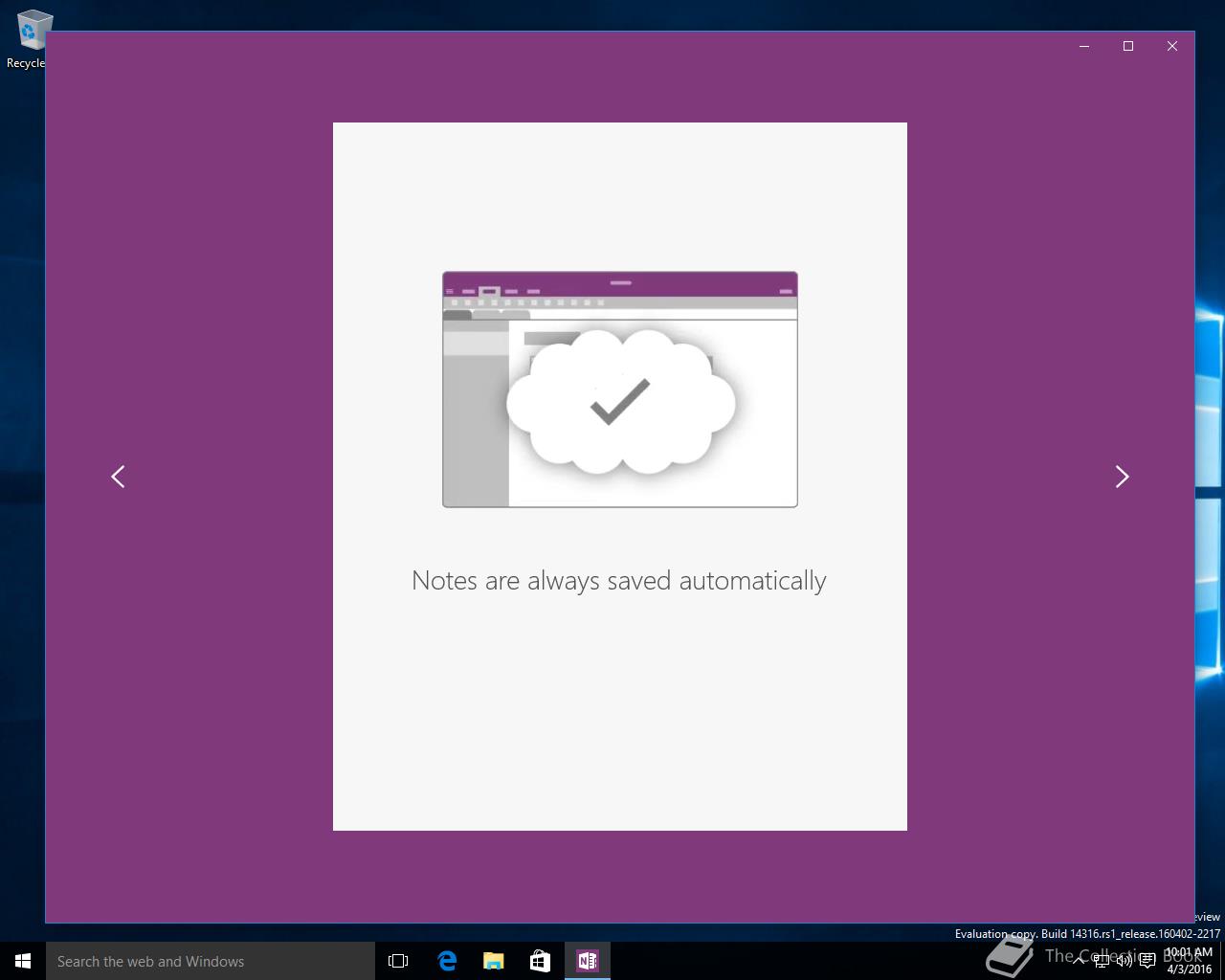The height and width of the screenshot is (980, 1225).
Task: Go back to the previous intro slide
Action: (x=118, y=477)
